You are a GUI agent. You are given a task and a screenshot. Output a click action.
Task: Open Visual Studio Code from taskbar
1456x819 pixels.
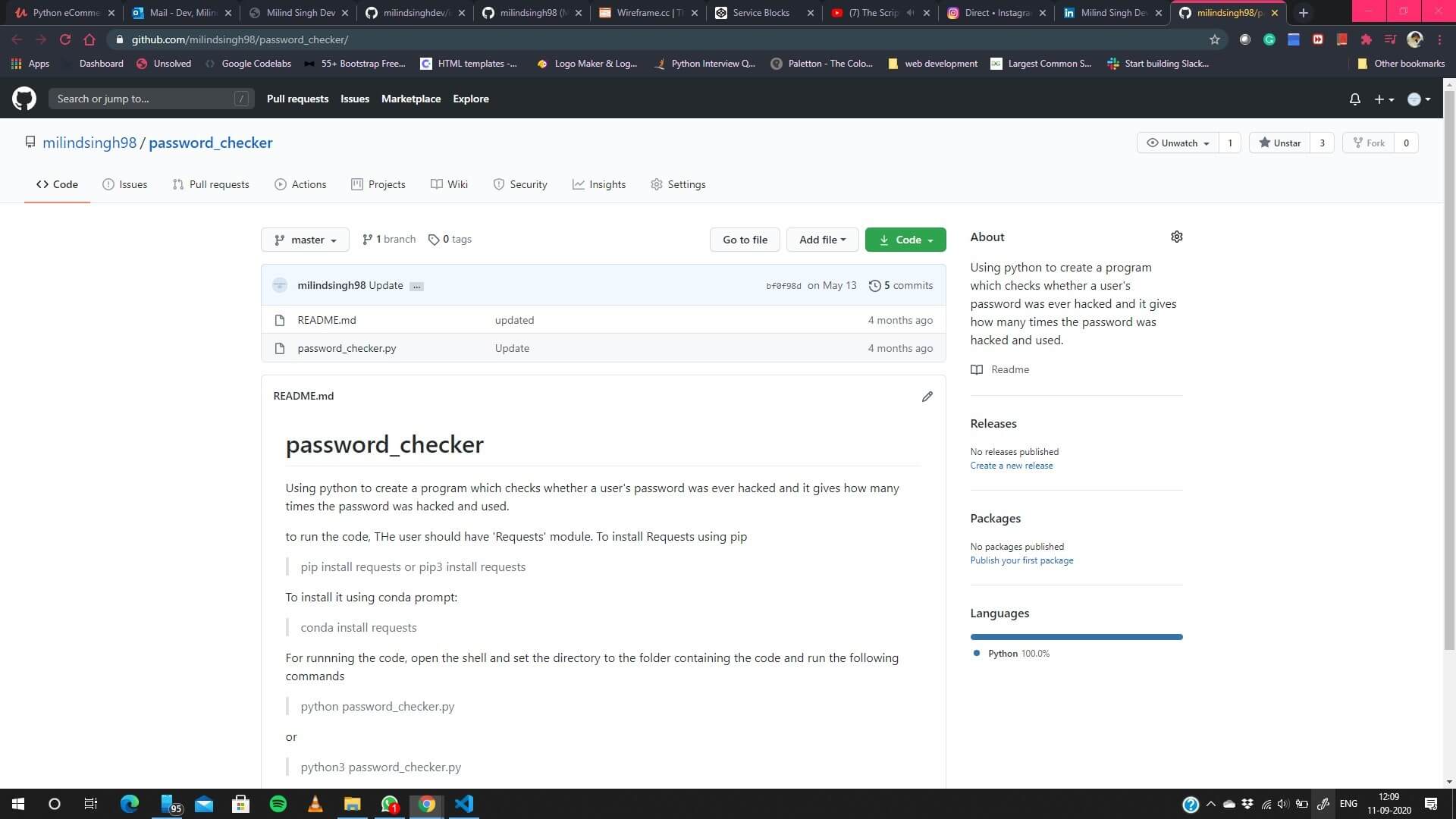click(x=464, y=804)
